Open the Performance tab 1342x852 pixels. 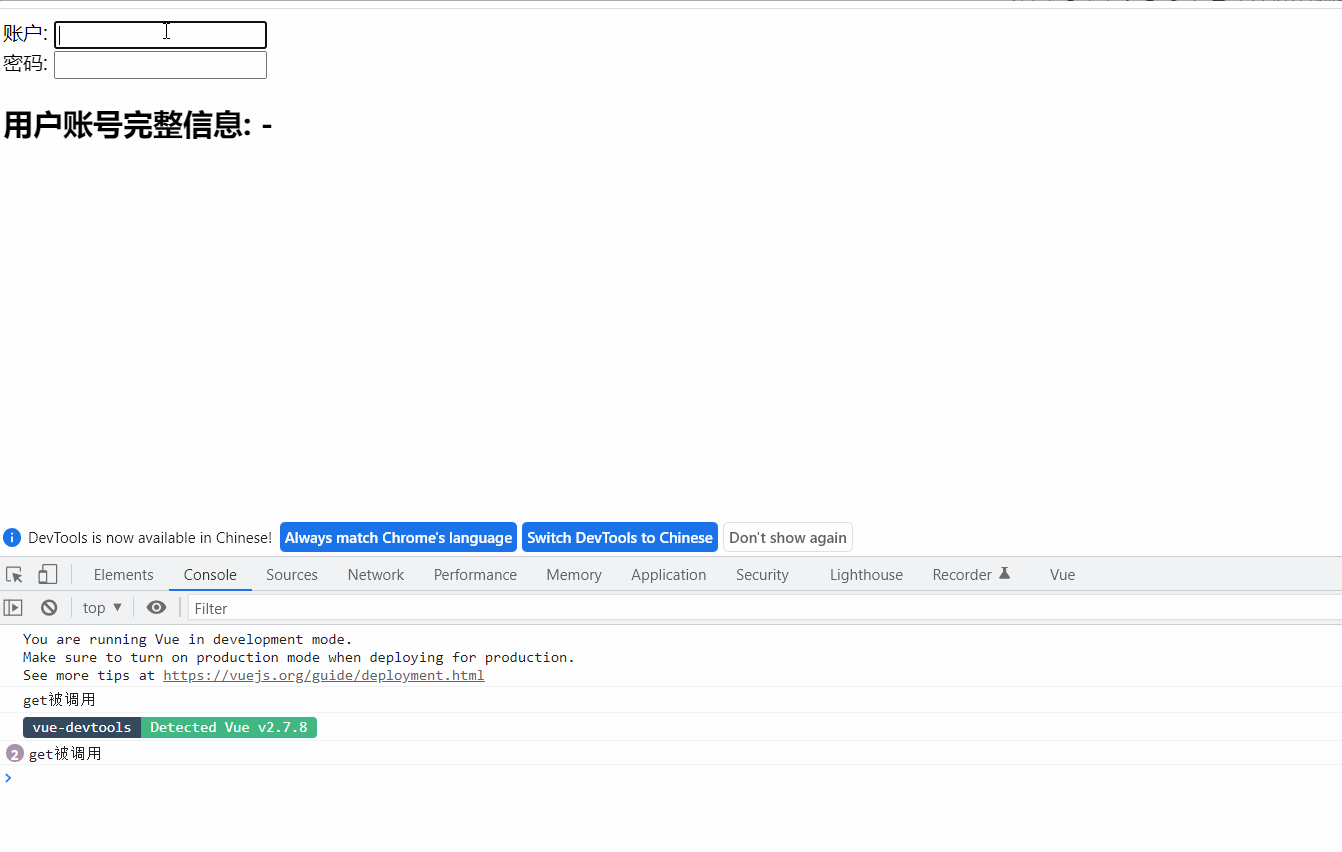[475, 575]
